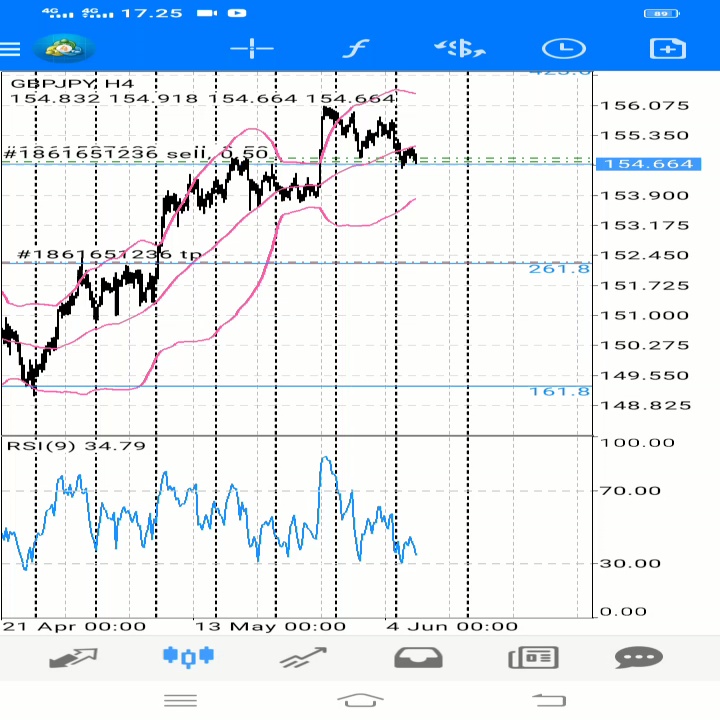Open the indicators list (f icon)

[x=356, y=49]
